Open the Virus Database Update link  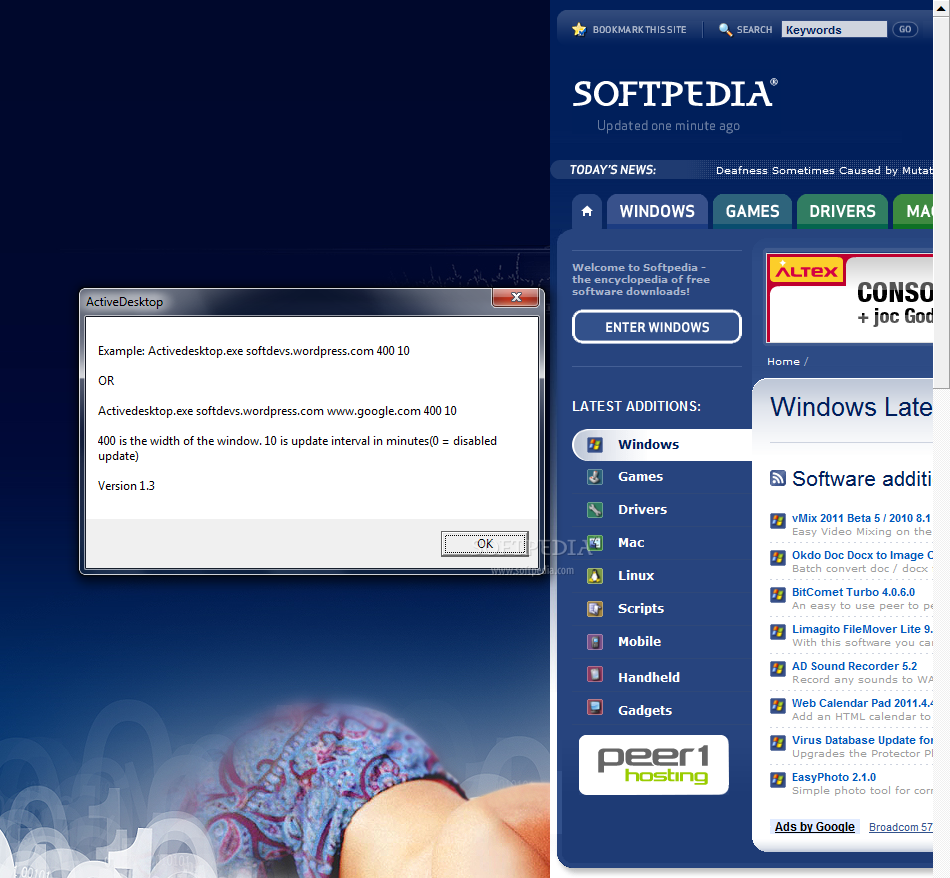click(x=862, y=740)
